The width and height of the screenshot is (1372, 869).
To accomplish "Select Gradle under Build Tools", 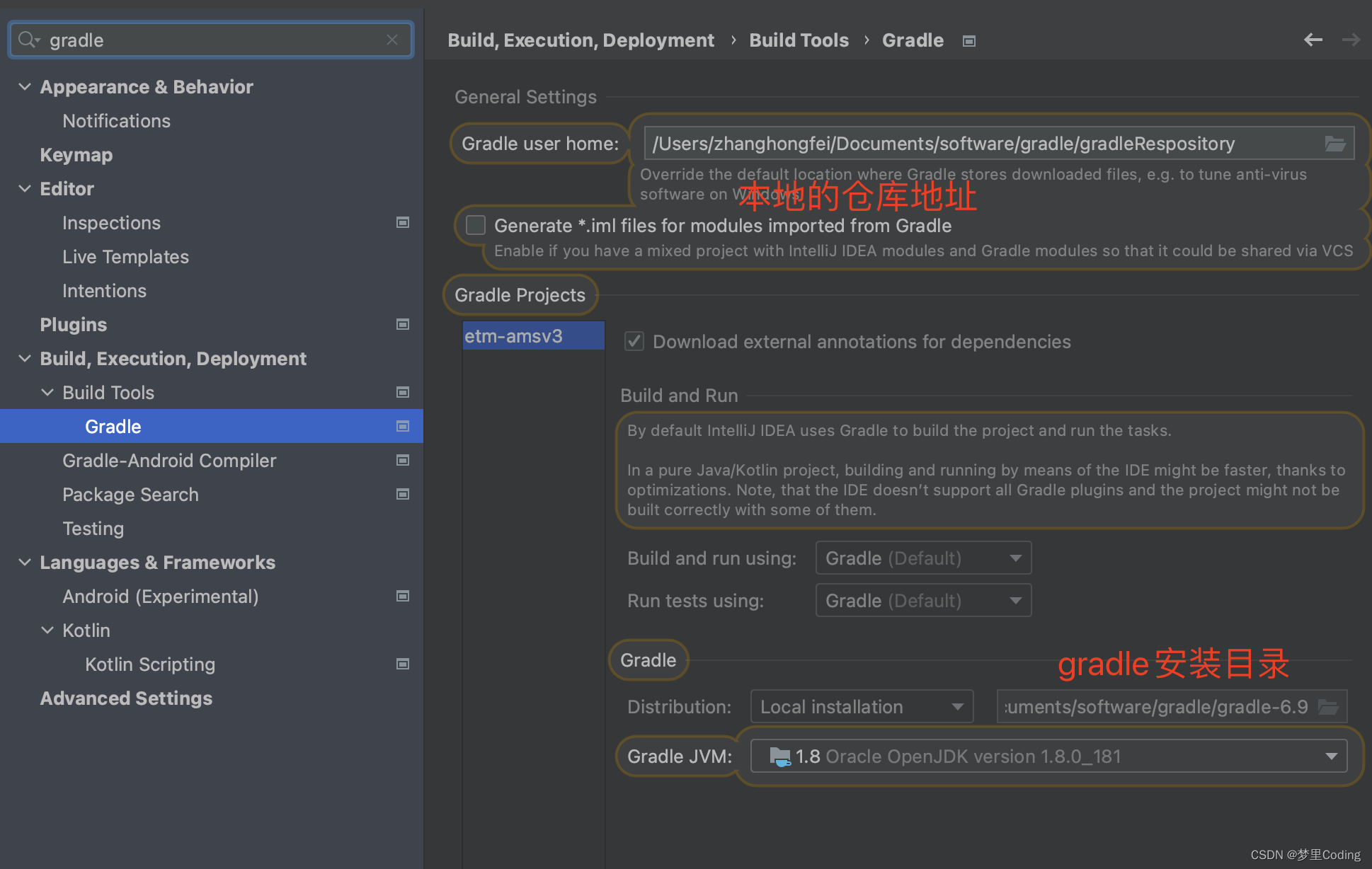I will coord(113,426).
